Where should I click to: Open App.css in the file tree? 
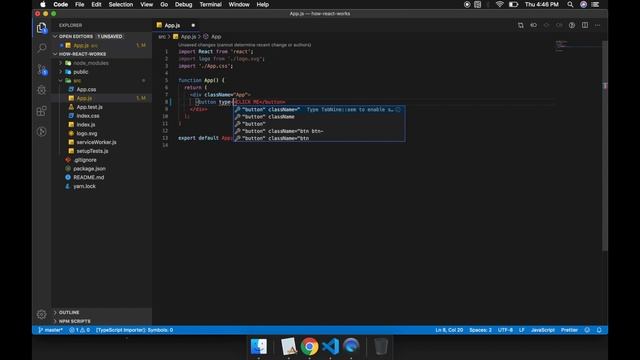[86, 89]
